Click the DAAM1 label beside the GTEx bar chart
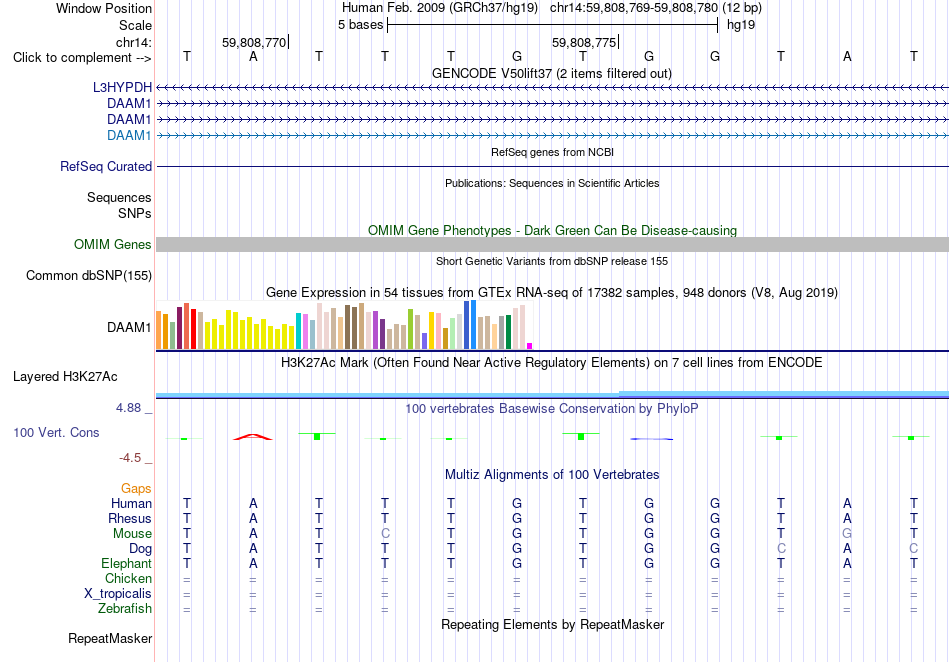The height and width of the screenshot is (662, 950). 129,327
